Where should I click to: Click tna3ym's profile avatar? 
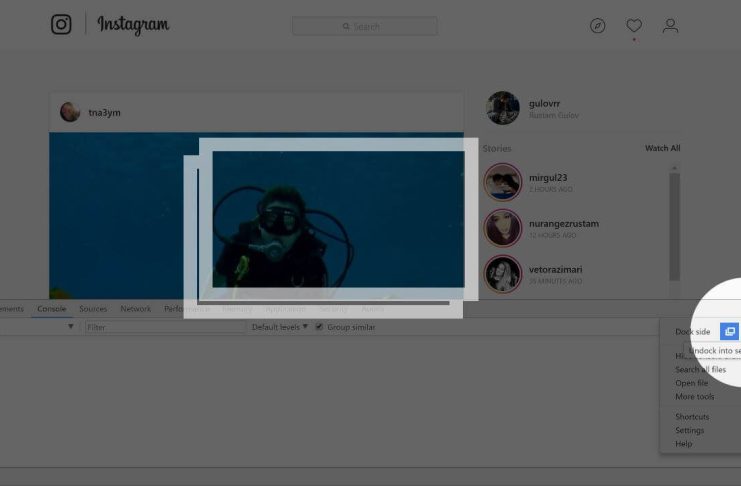point(70,112)
